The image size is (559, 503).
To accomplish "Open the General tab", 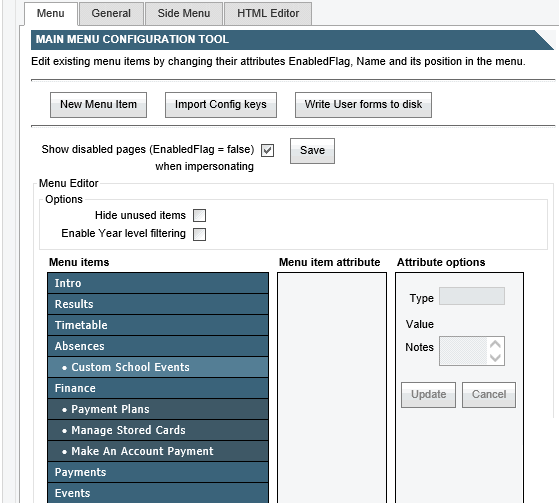I will coord(111,14).
